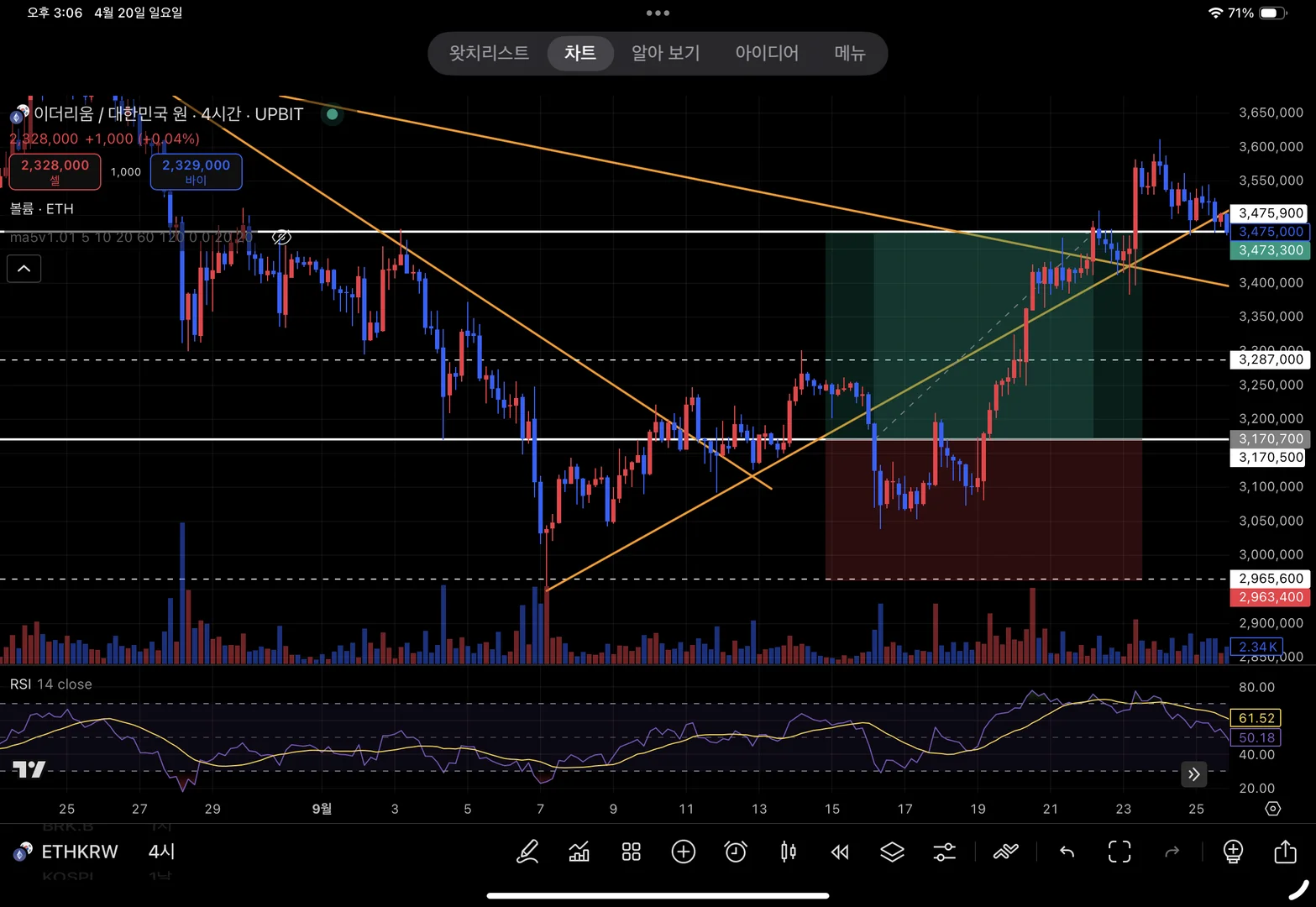Tap the Ethereum coin icon beside the title
1316x907 pixels.
(x=20, y=114)
